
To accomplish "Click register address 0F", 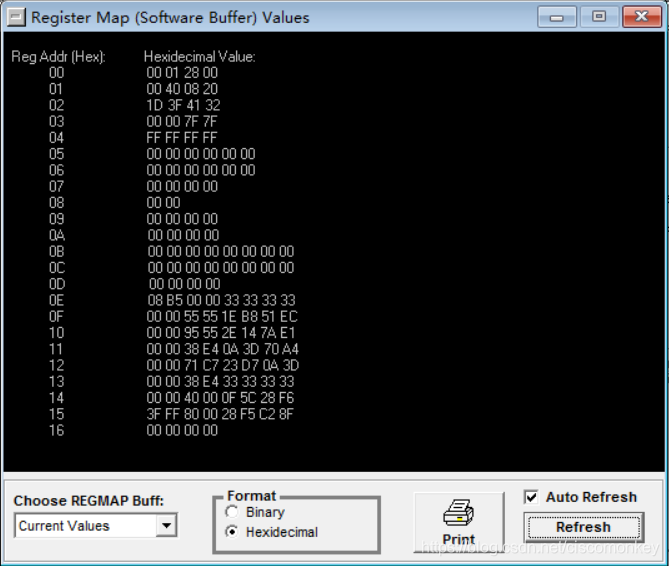I will (56, 316).
